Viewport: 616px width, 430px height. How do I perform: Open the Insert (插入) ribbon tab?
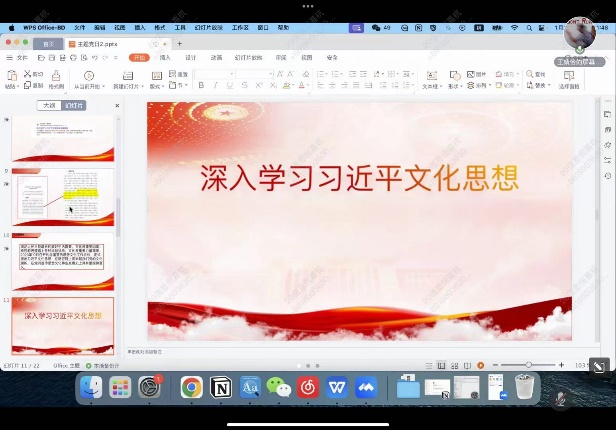pos(164,58)
